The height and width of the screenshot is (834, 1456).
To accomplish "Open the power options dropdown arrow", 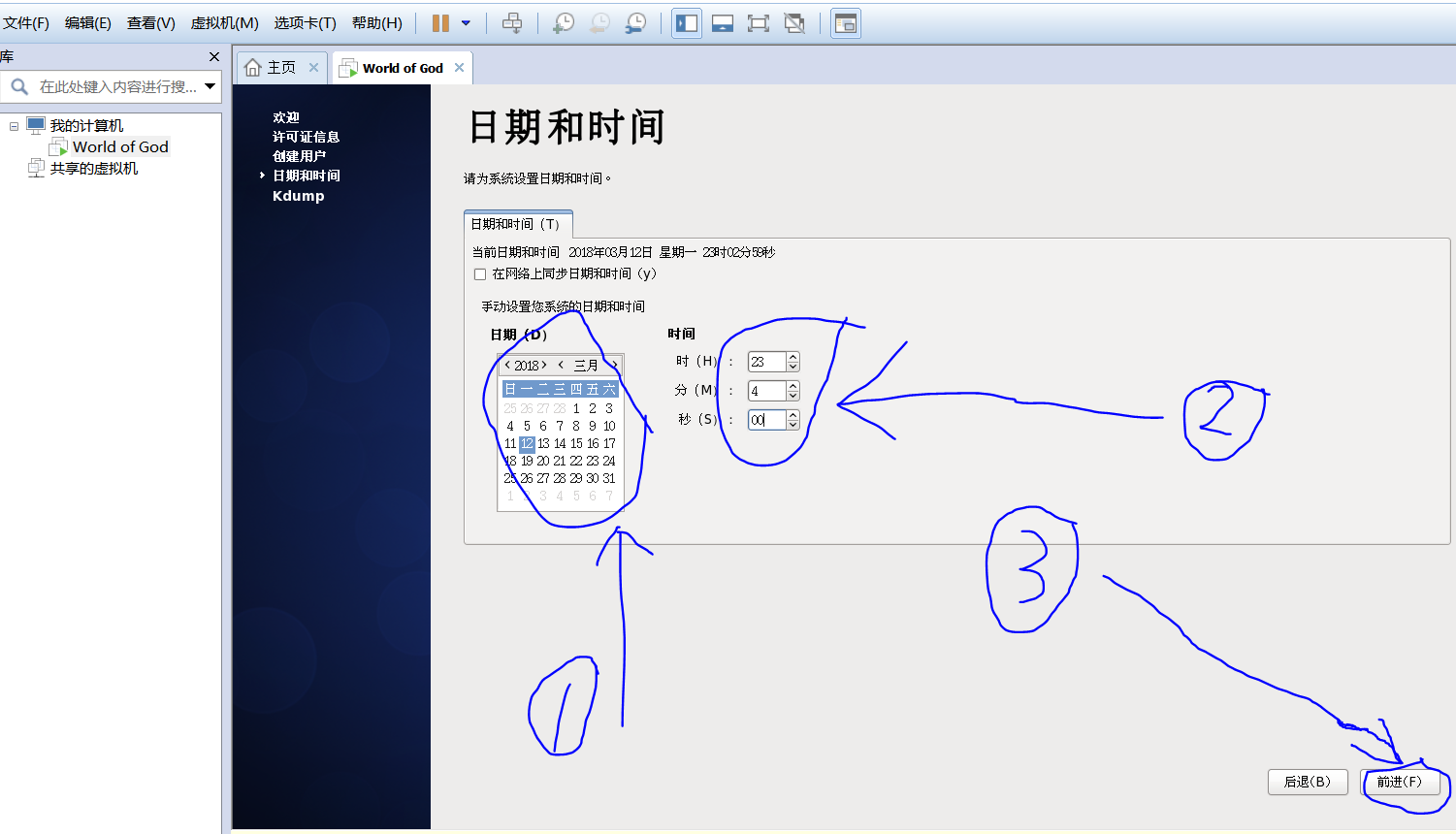I will 466,23.
